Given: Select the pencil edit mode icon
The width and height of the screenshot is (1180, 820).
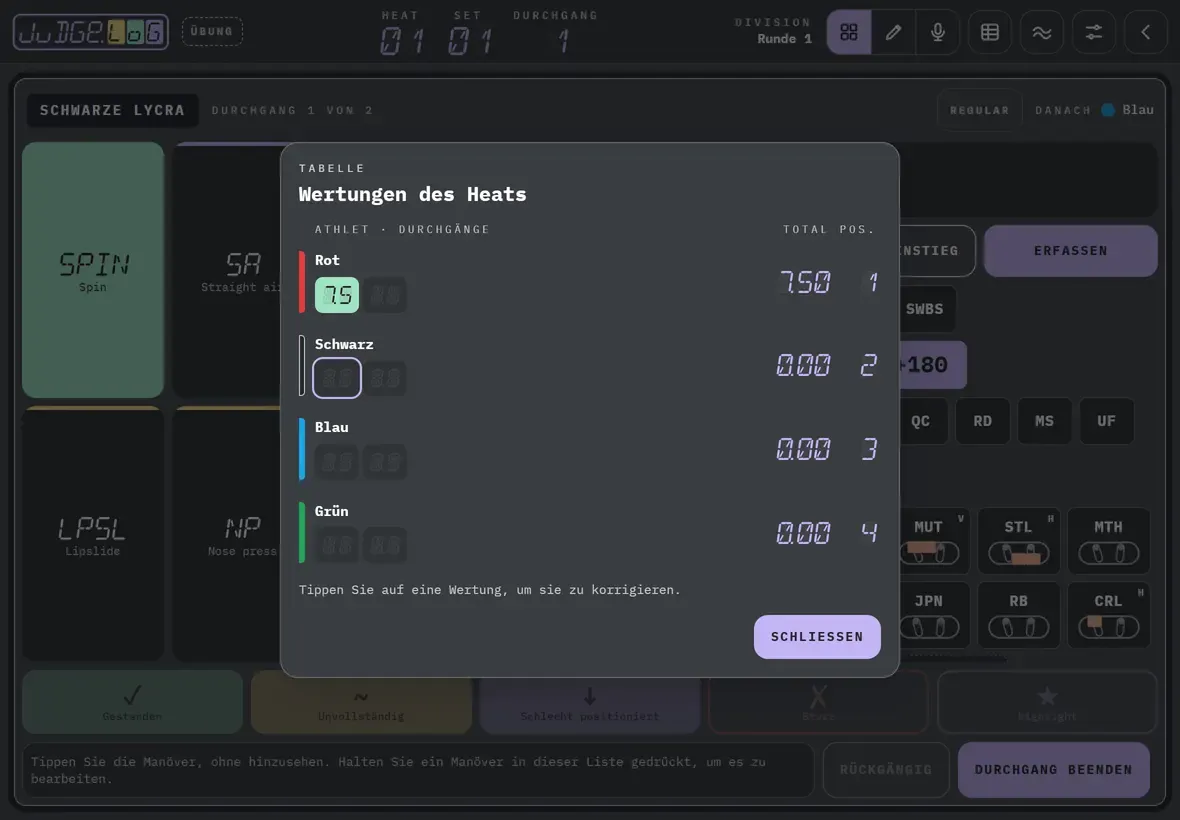Looking at the screenshot, I should (893, 32).
